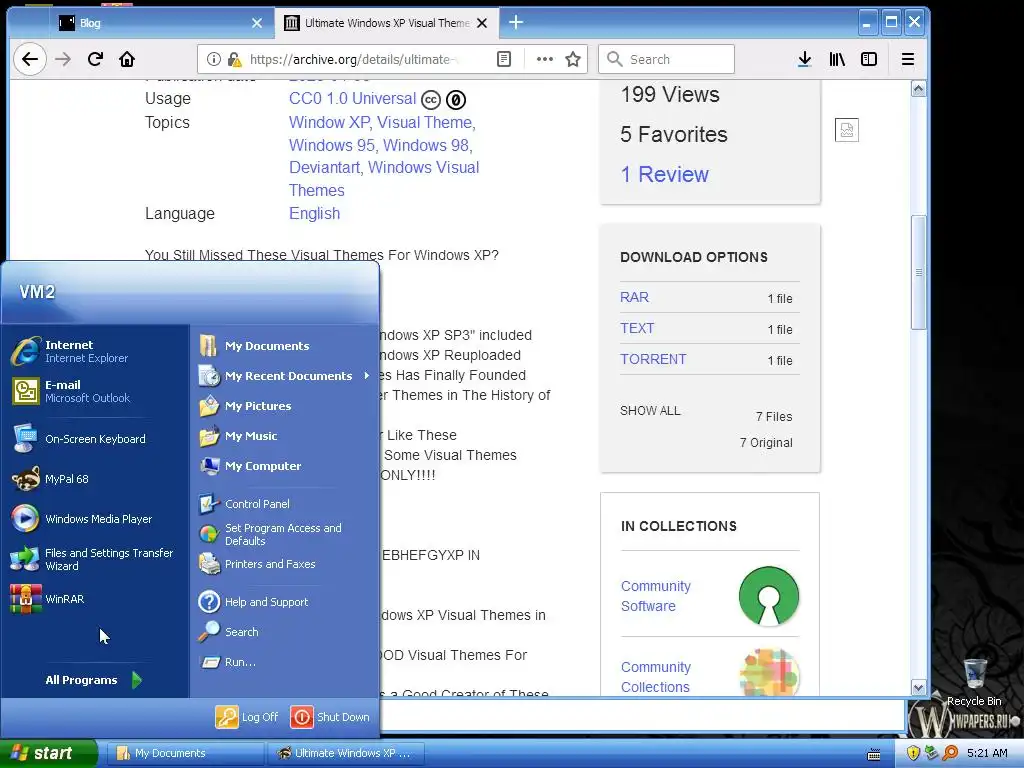Toggle the sidebar icon in toolbar
Image resolution: width=1024 pixels, height=768 pixels.
click(869, 59)
